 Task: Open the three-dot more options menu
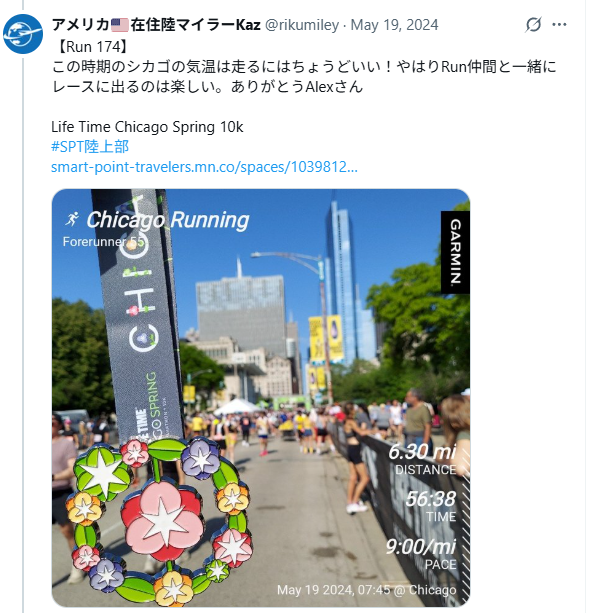[x=559, y=25]
